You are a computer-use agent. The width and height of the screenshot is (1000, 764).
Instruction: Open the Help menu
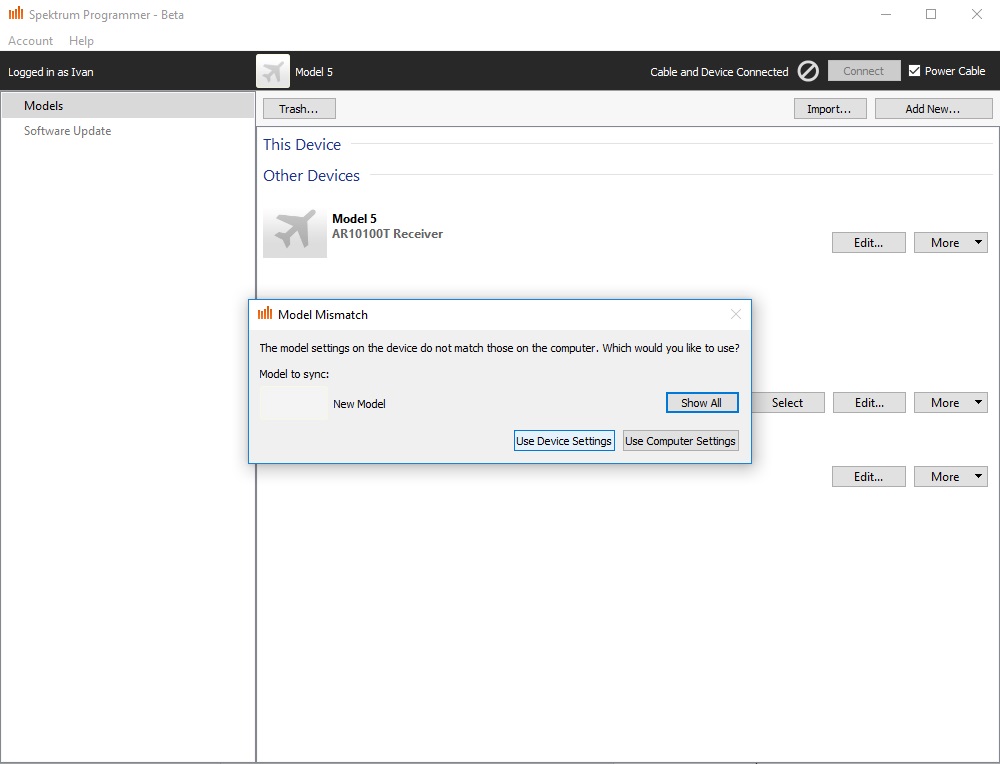(x=81, y=41)
